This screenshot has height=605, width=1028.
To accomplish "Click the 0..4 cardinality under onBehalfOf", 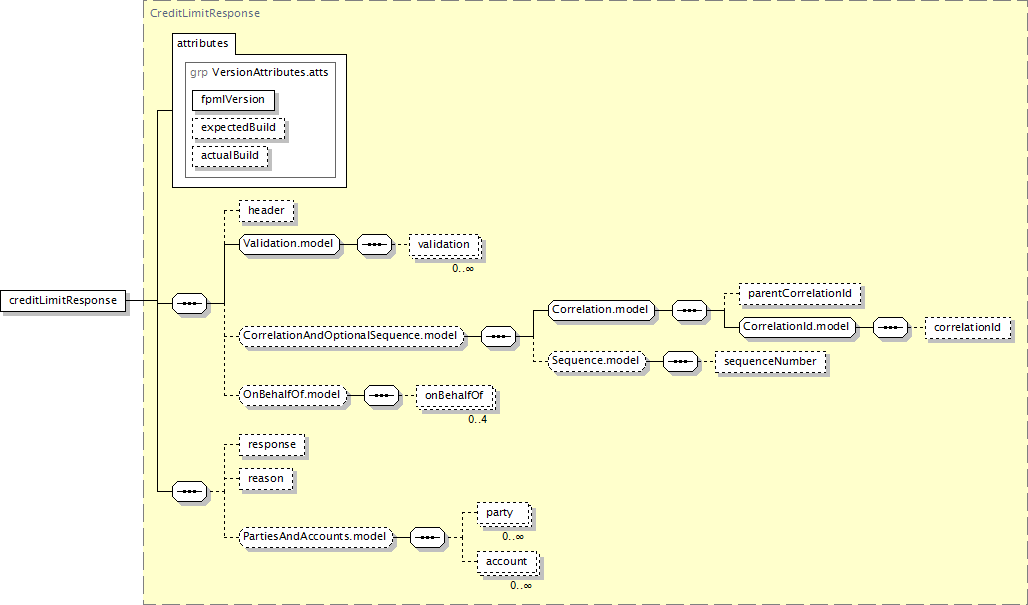I will coord(477,420).
